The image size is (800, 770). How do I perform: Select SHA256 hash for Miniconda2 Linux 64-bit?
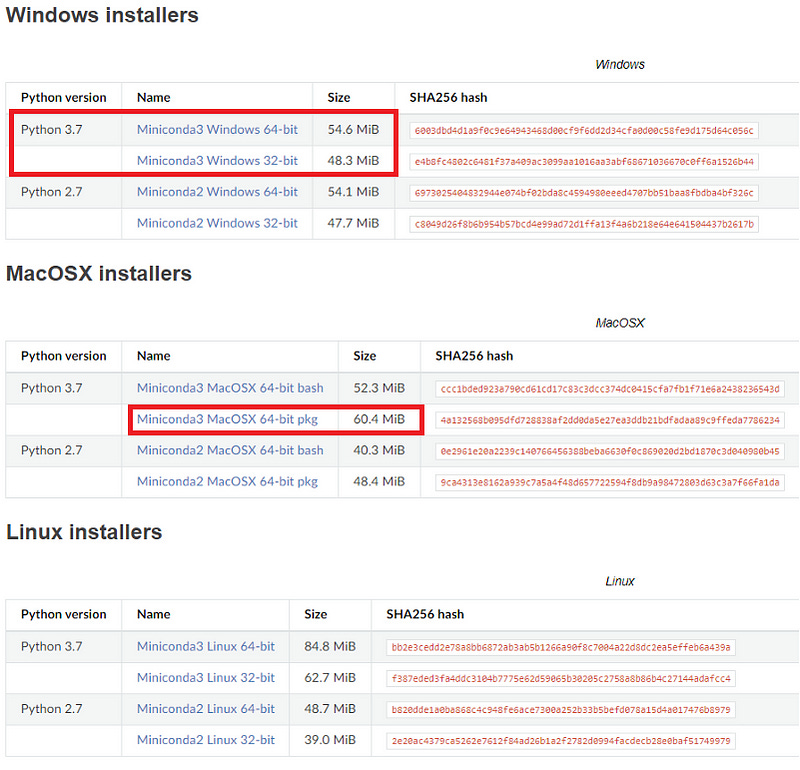click(x=561, y=710)
